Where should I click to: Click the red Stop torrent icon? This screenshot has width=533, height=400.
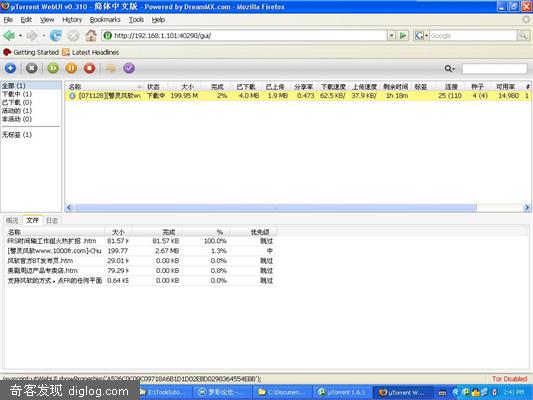(90, 68)
